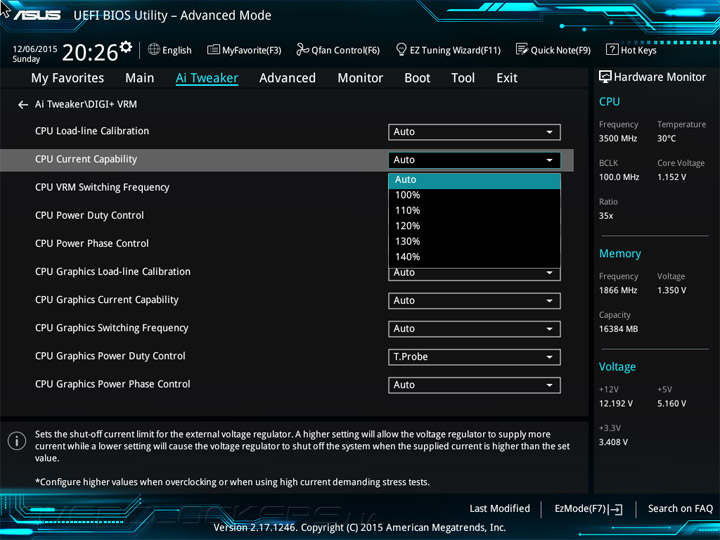Click the Hot Keys question mark icon
The height and width of the screenshot is (540, 720).
pos(612,49)
